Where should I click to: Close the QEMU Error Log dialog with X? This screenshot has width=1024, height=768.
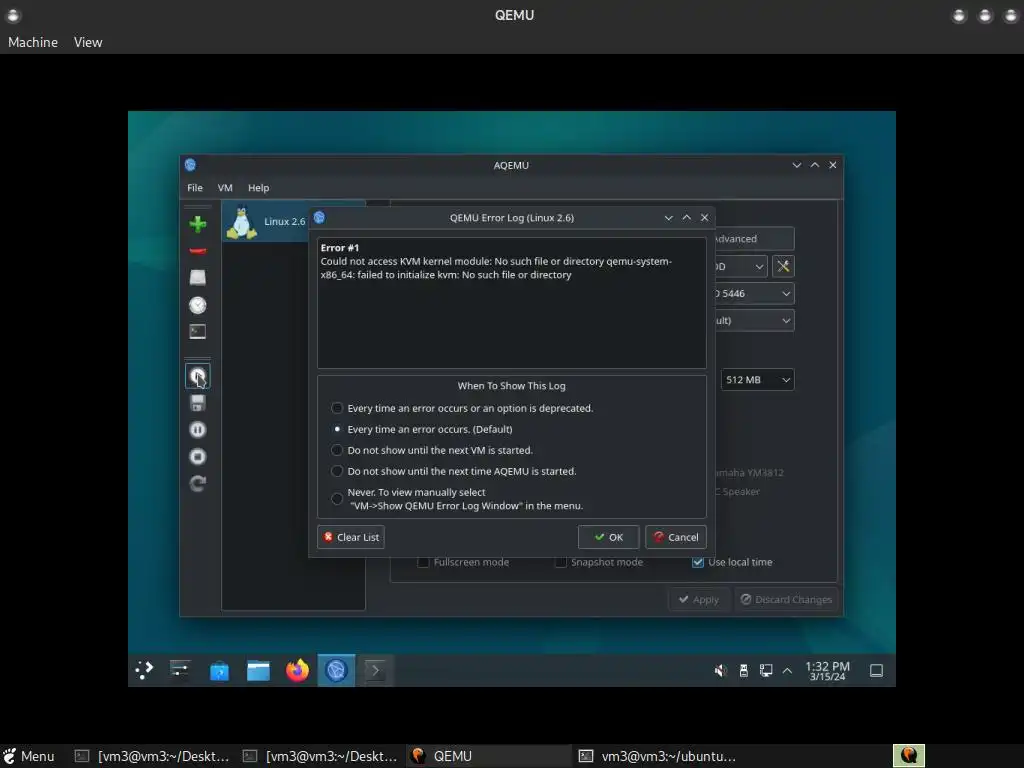704,217
